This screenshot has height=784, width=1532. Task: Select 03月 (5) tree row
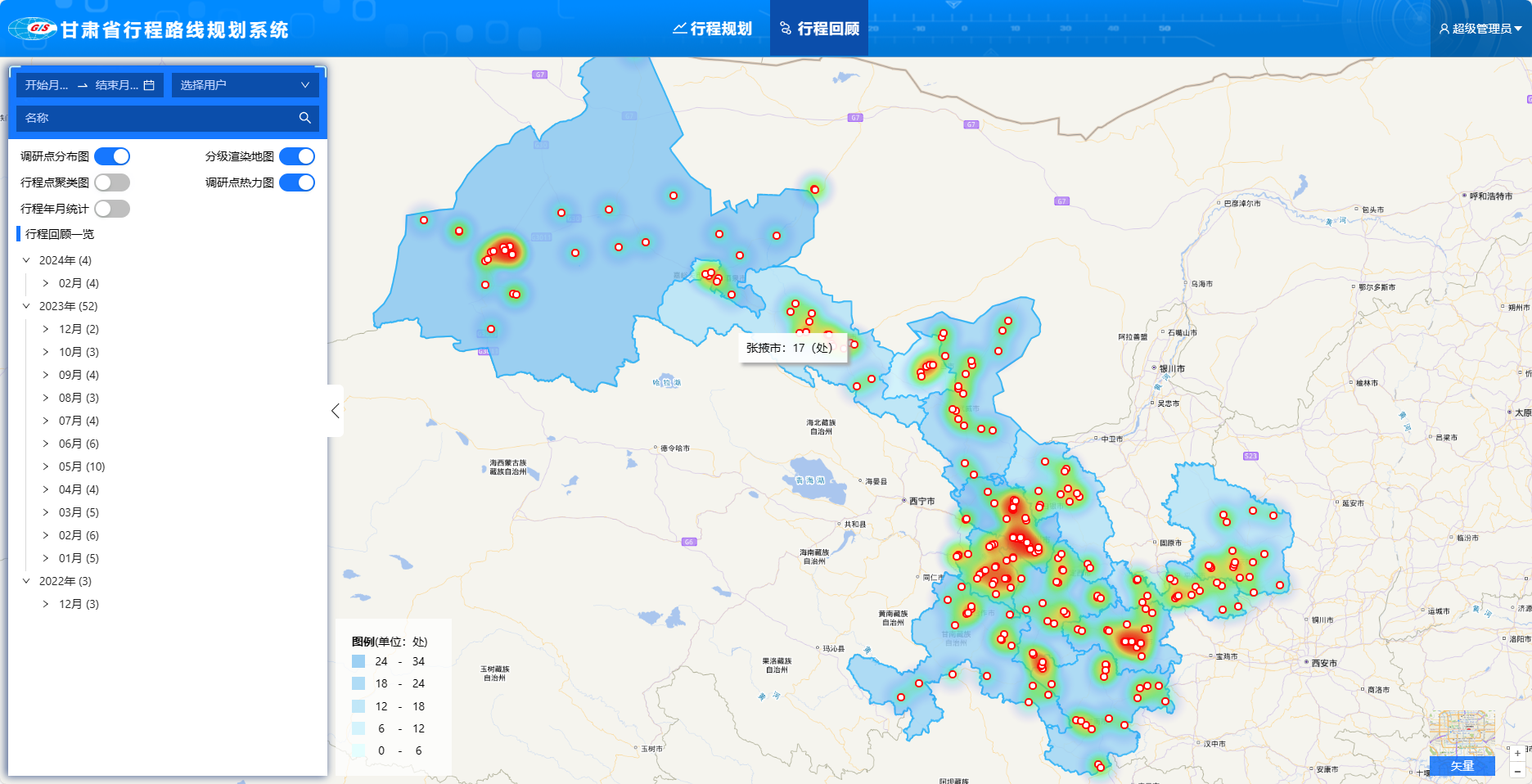click(x=79, y=512)
